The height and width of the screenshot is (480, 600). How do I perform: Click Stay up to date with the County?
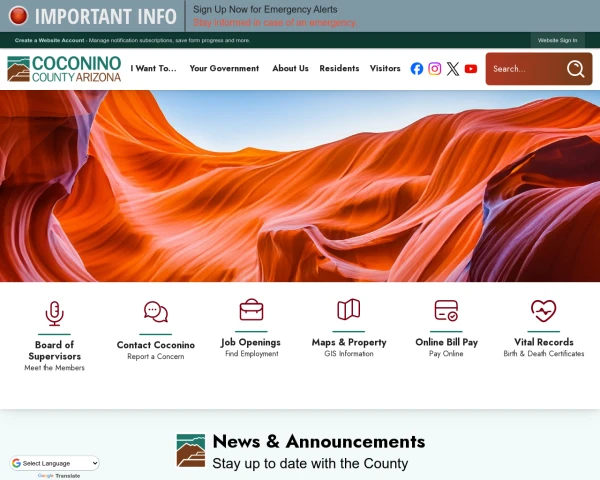[x=310, y=463]
